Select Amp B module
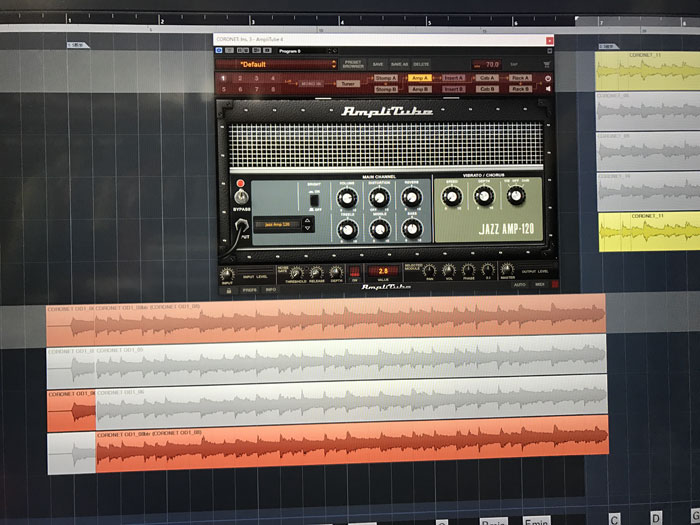 pyautogui.click(x=420, y=89)
